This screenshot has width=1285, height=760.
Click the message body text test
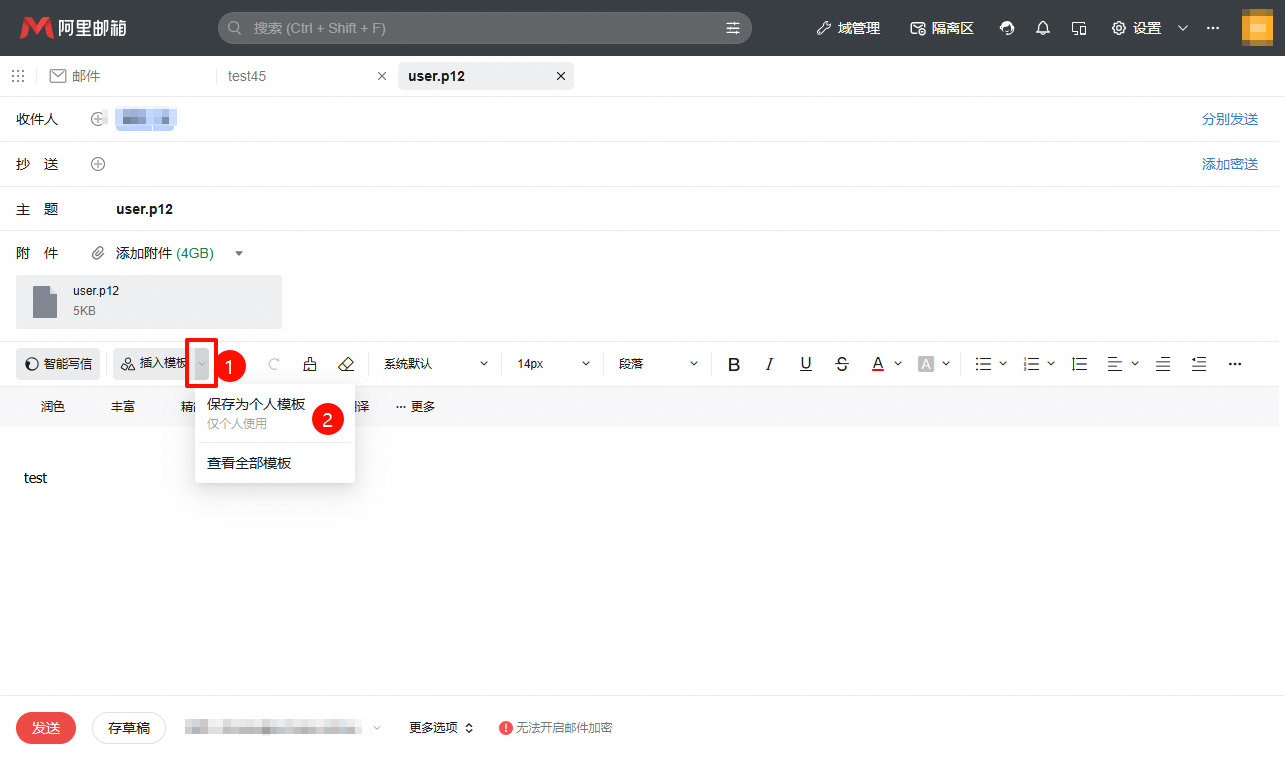coord(36,478)
